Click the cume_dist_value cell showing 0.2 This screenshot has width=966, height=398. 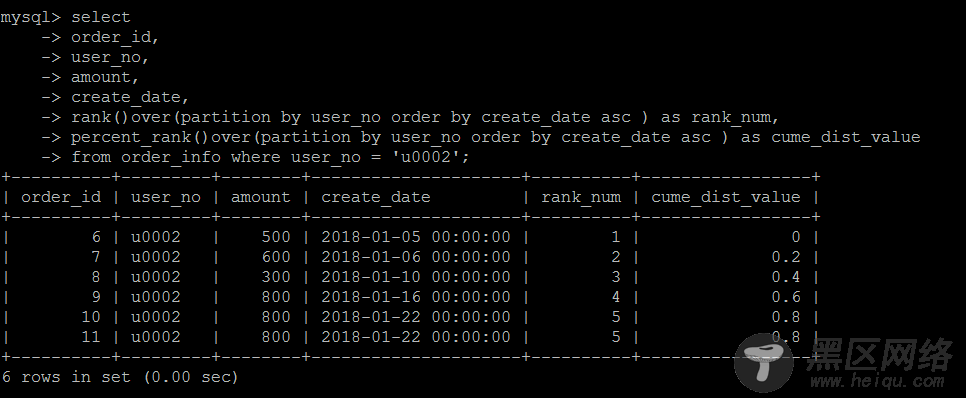point(785,257)
